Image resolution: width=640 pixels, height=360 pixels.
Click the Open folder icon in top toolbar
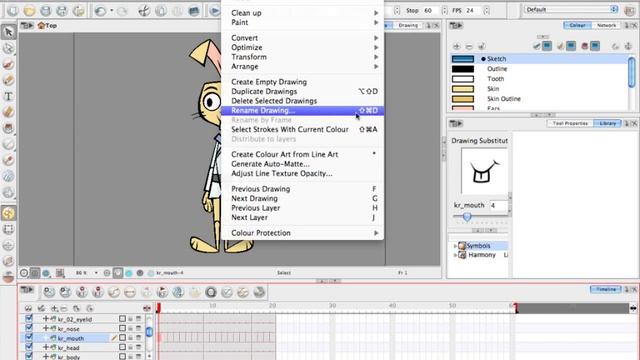29,11
